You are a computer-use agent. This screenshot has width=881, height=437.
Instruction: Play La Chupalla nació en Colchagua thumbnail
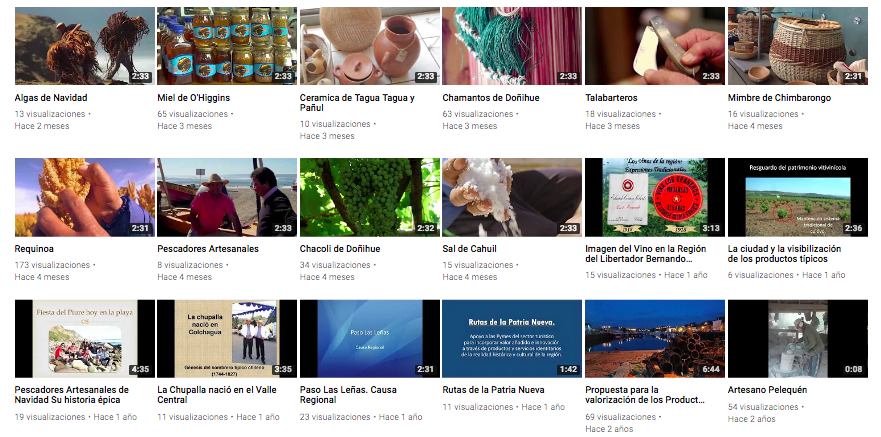[x=227, y=338]
